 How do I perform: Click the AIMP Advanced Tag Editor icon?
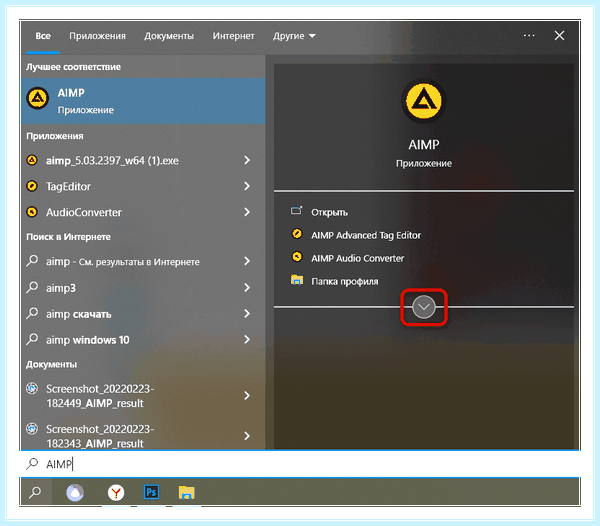click(x=297, y=234)
